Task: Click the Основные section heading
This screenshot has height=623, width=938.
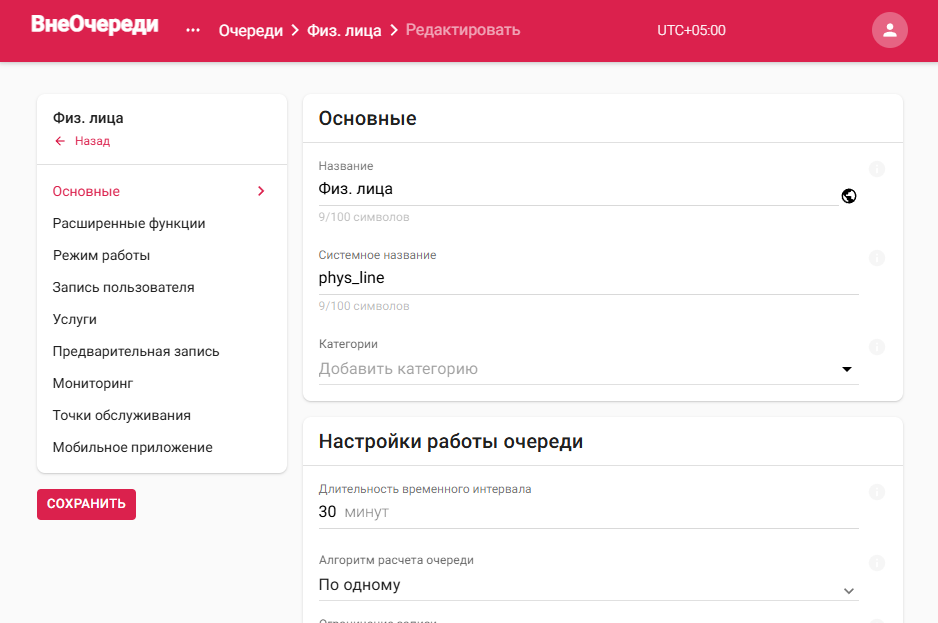Action: tap(367, 118)
